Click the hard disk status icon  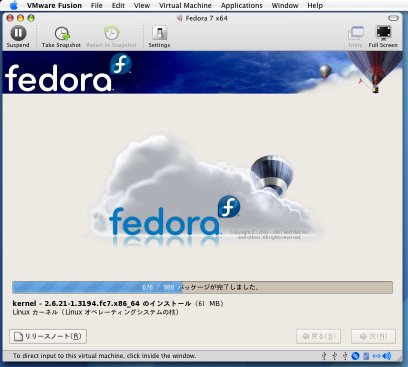366,356
